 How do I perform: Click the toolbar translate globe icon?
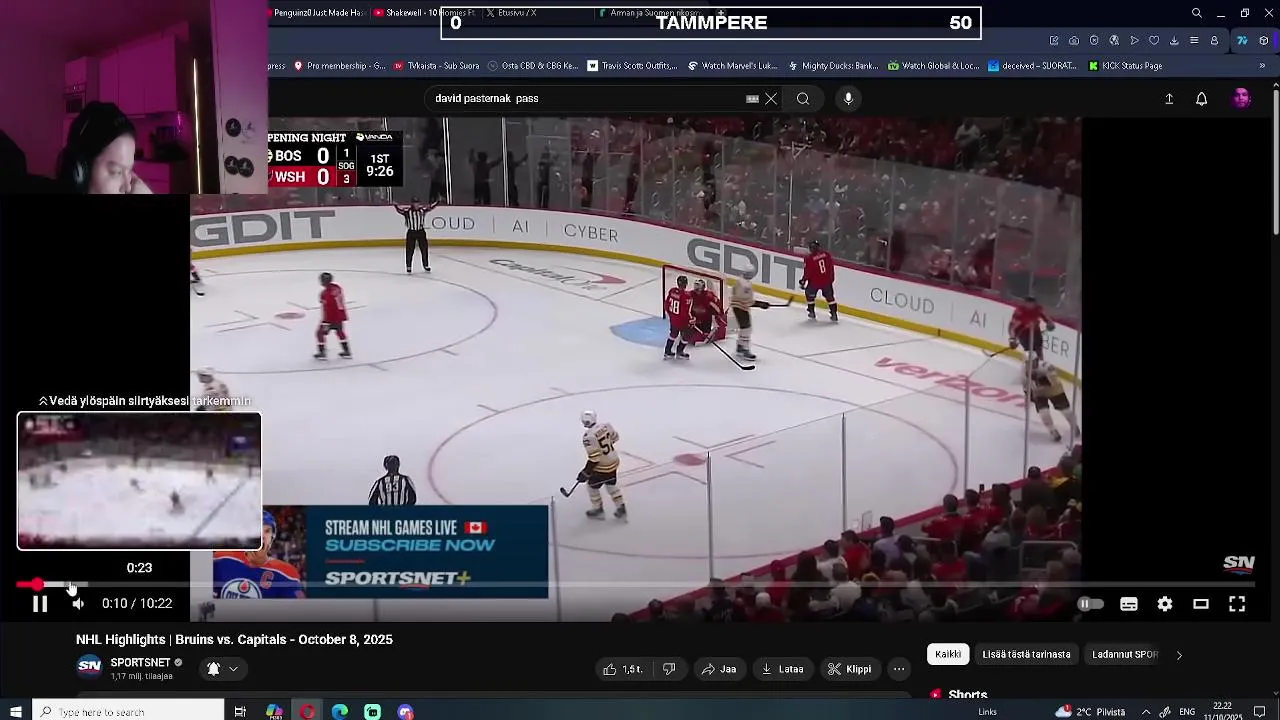[1114, 41]
